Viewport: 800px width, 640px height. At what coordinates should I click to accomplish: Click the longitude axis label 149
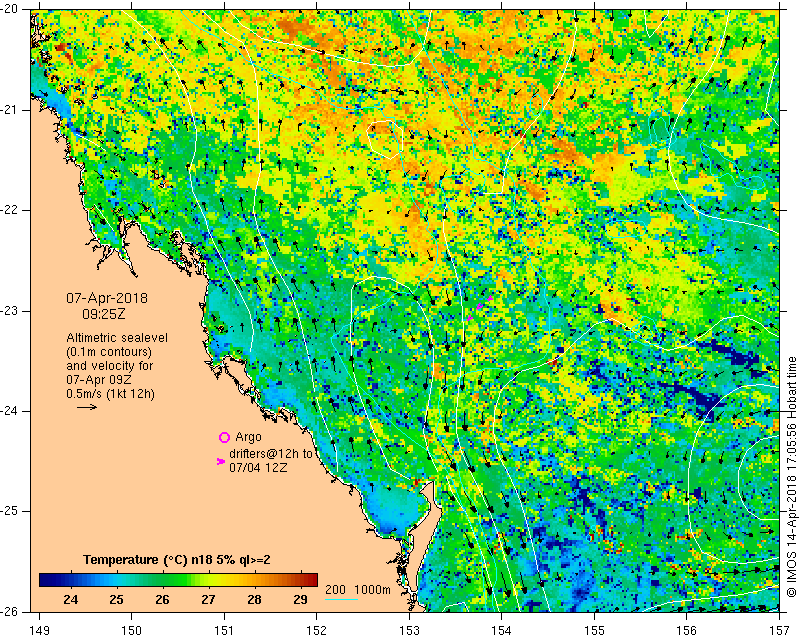point(39,631)
